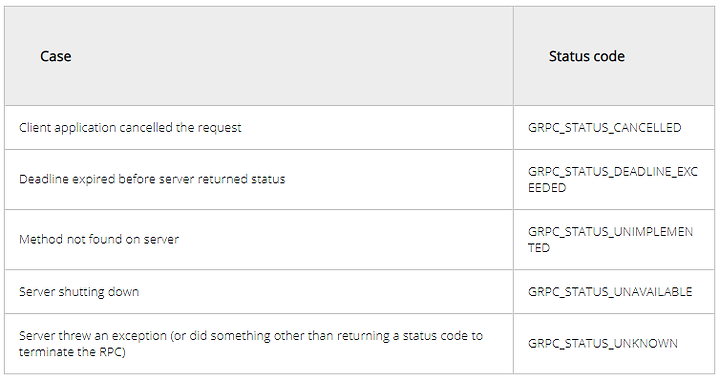Click 'Client application cancelled the request' text
This screenshot has height=381, width=720.
pos(130,128)
